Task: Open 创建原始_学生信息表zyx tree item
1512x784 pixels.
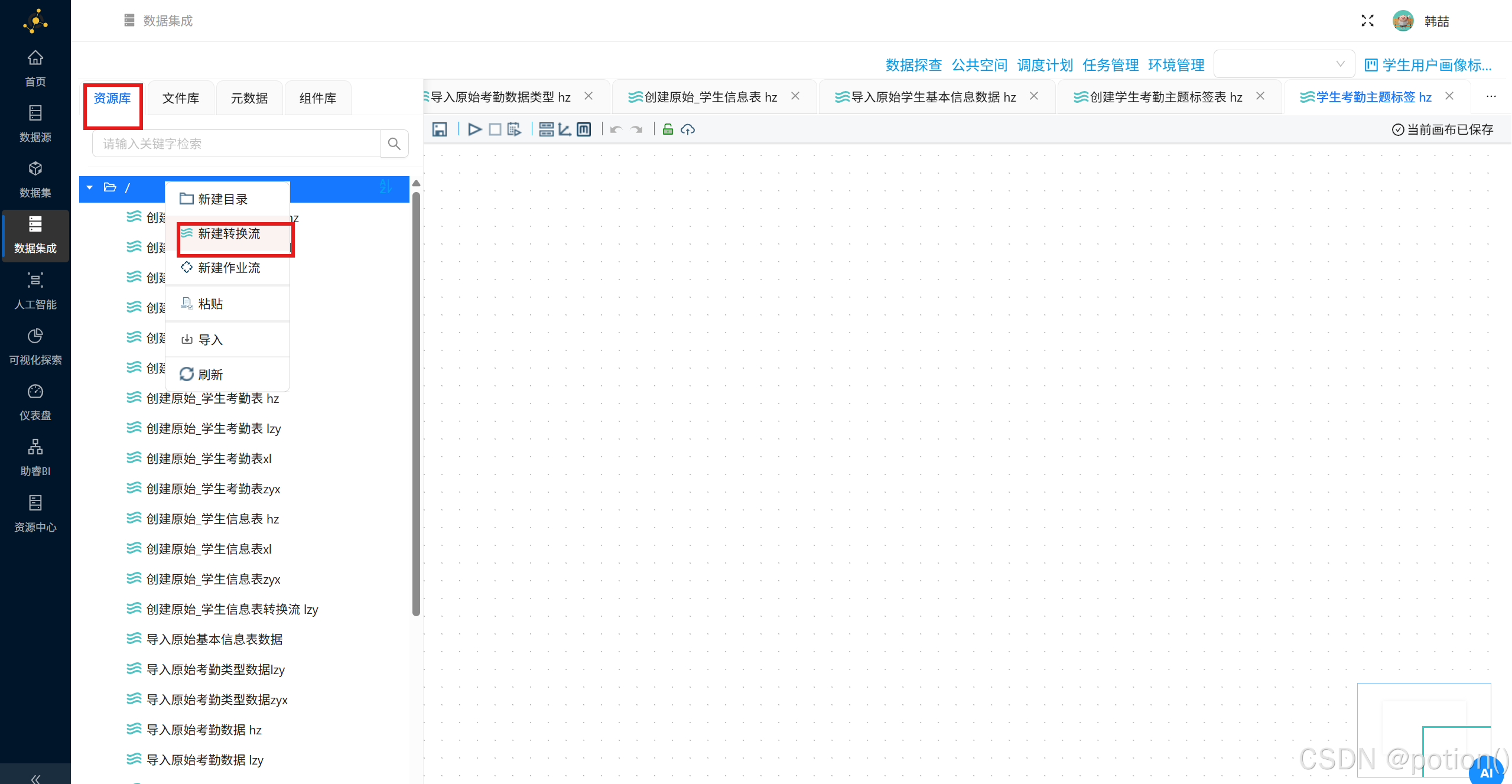Action: [x=213, y=579]
